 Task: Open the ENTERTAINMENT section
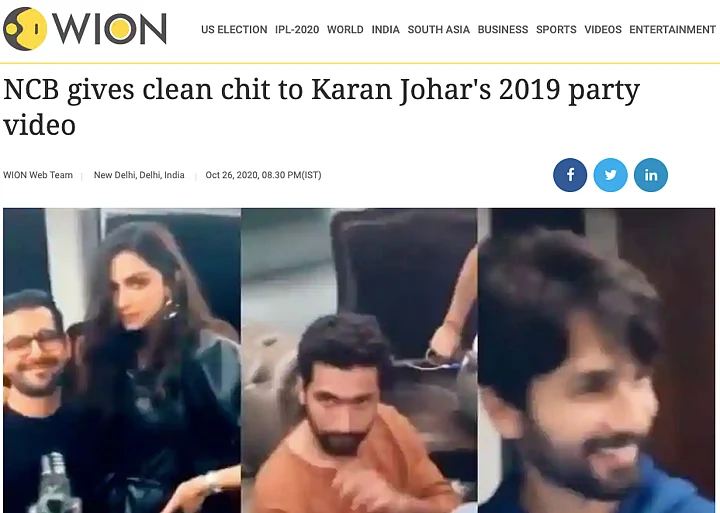(672, 29)
